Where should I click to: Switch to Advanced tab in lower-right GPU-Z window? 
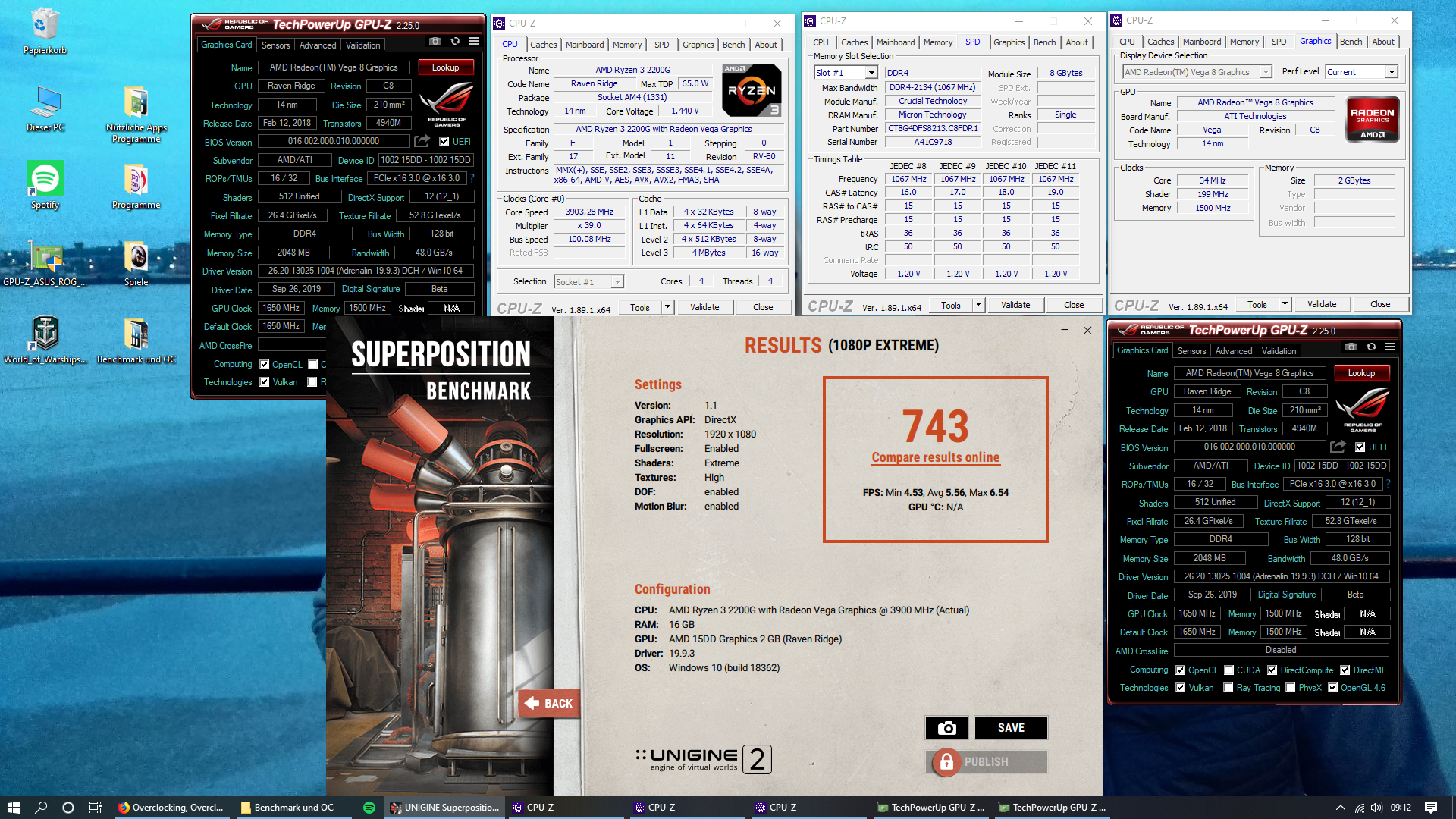[1234, 351]
